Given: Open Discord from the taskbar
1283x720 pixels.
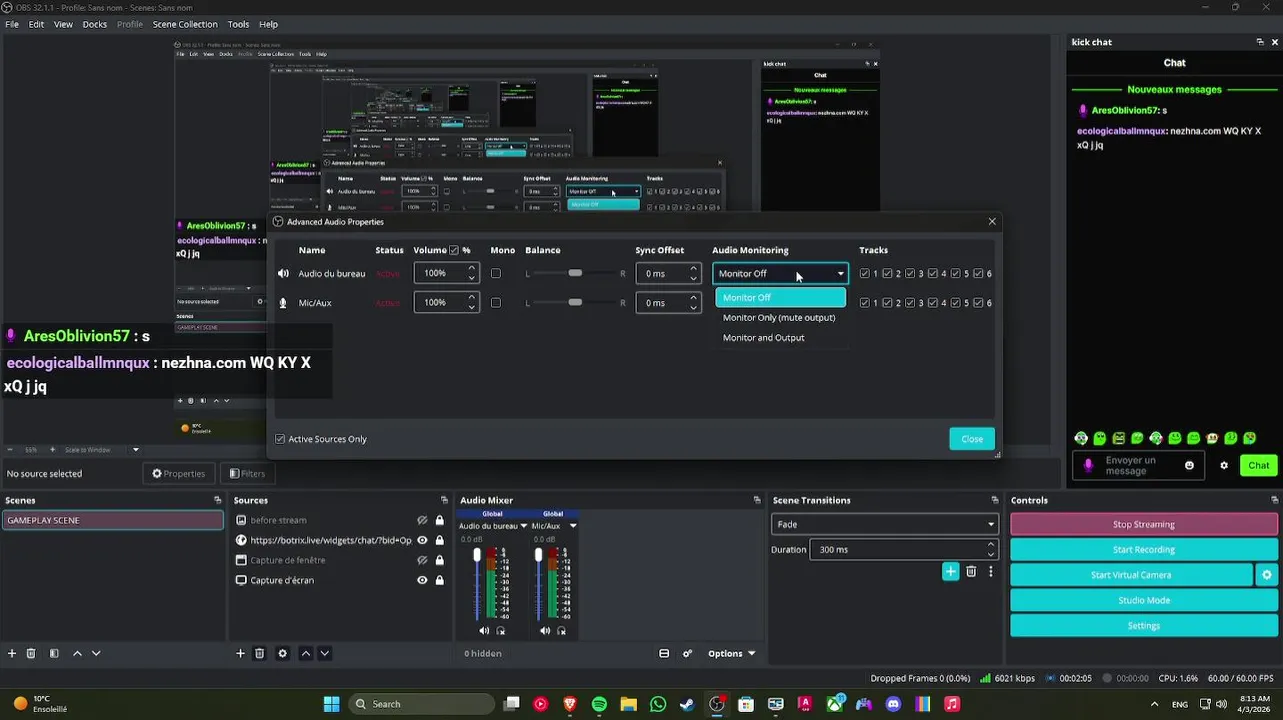Looking at the screenshot, I should click(x=893, y=704).
